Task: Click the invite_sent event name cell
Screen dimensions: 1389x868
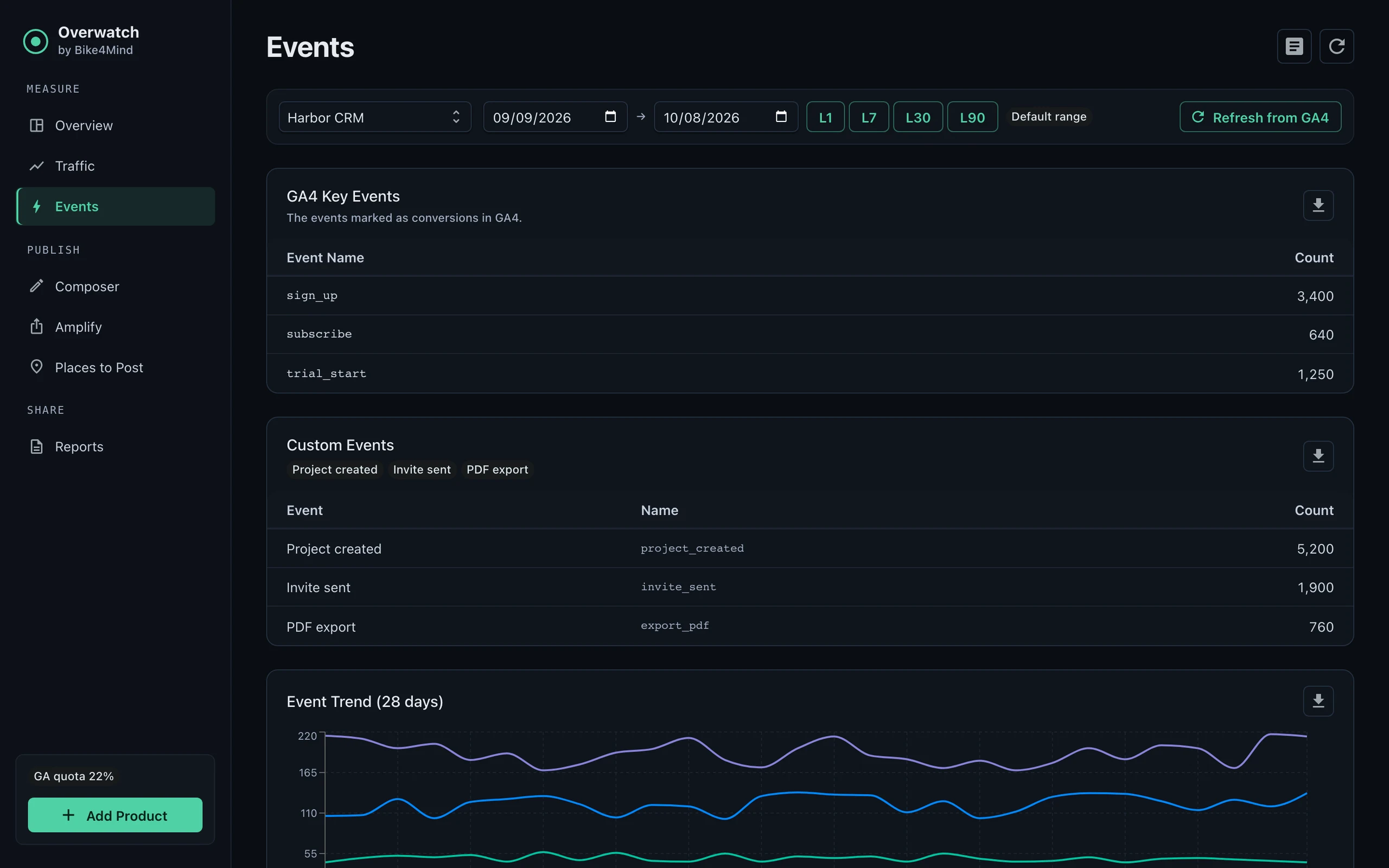Action: [x=678, y=586]
